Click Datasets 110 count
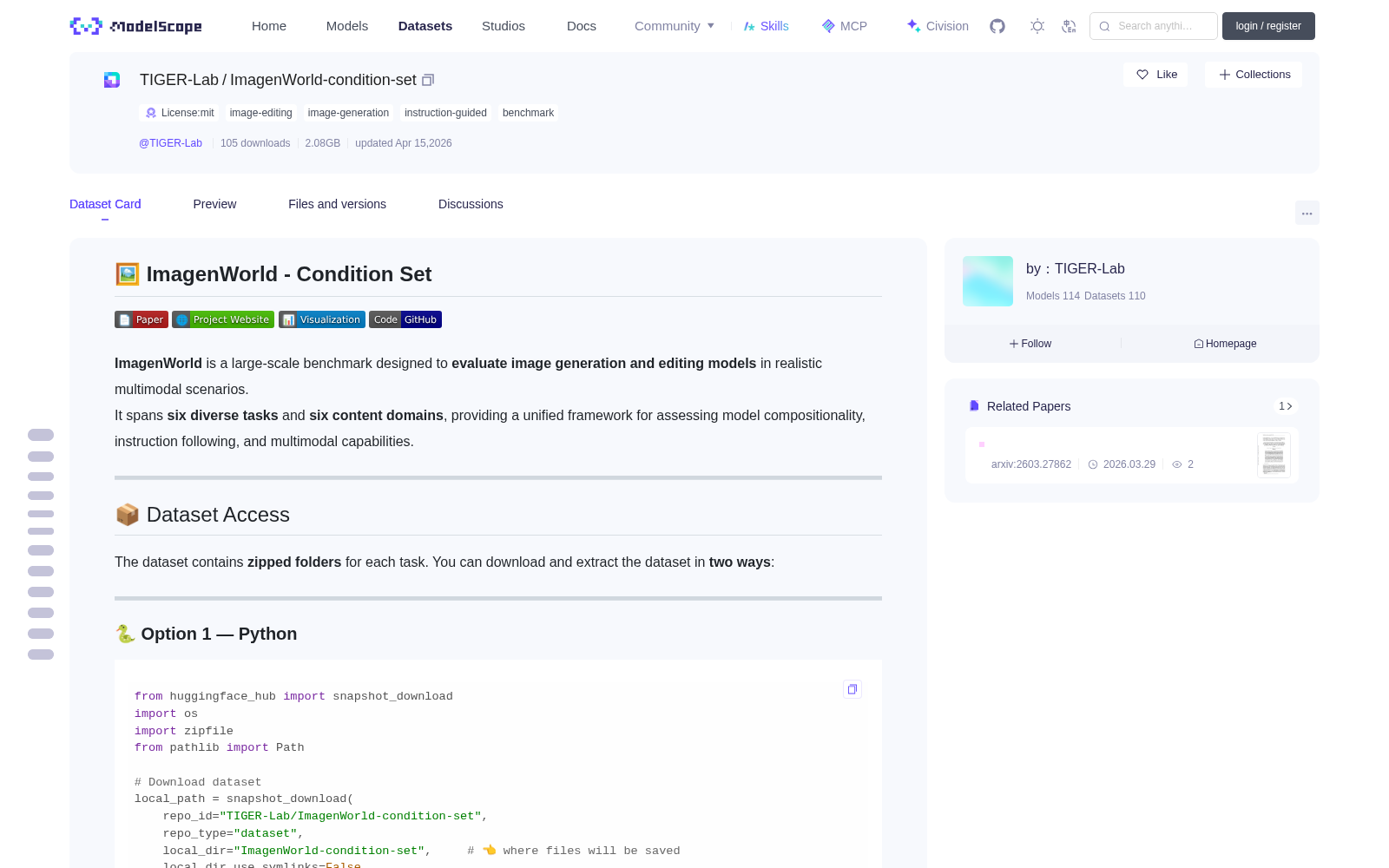The height and width of the screenshot is (868, 1389). (x=1115, y=296)
